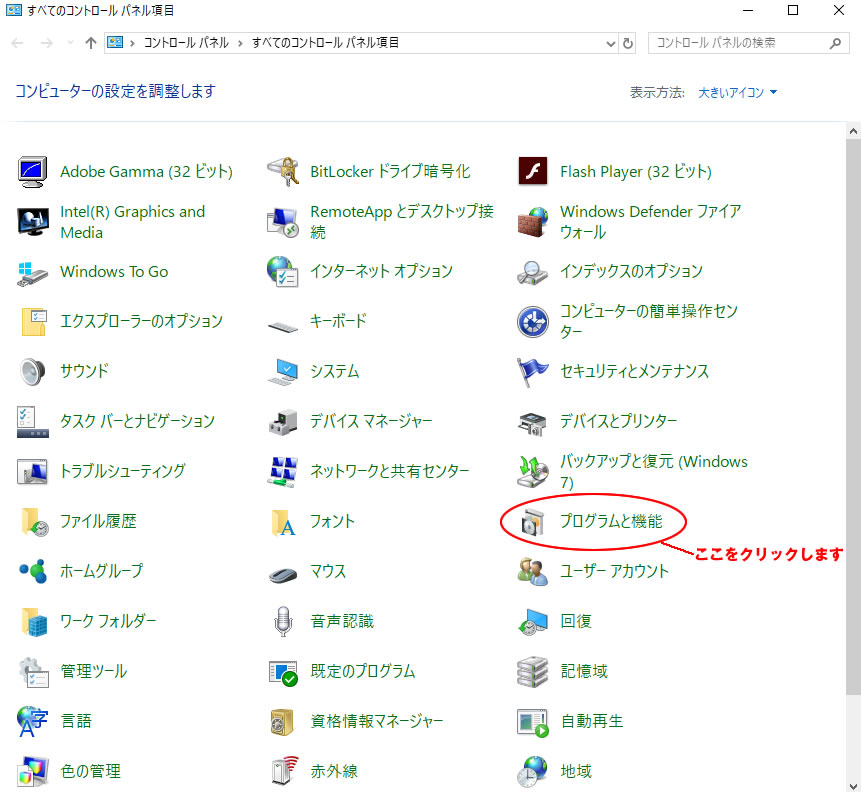Viewport: 861px width, 792px height.
Task: Click the System computer icon
Action: 283,371
